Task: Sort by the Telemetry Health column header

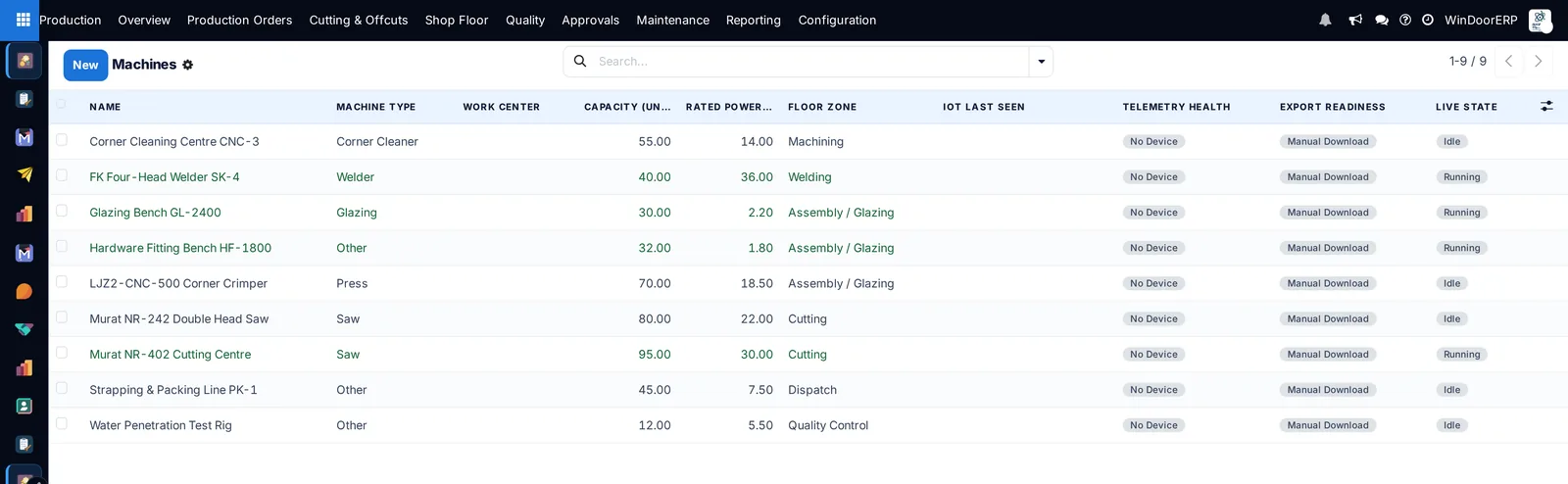Action: tap(1176, 107)
